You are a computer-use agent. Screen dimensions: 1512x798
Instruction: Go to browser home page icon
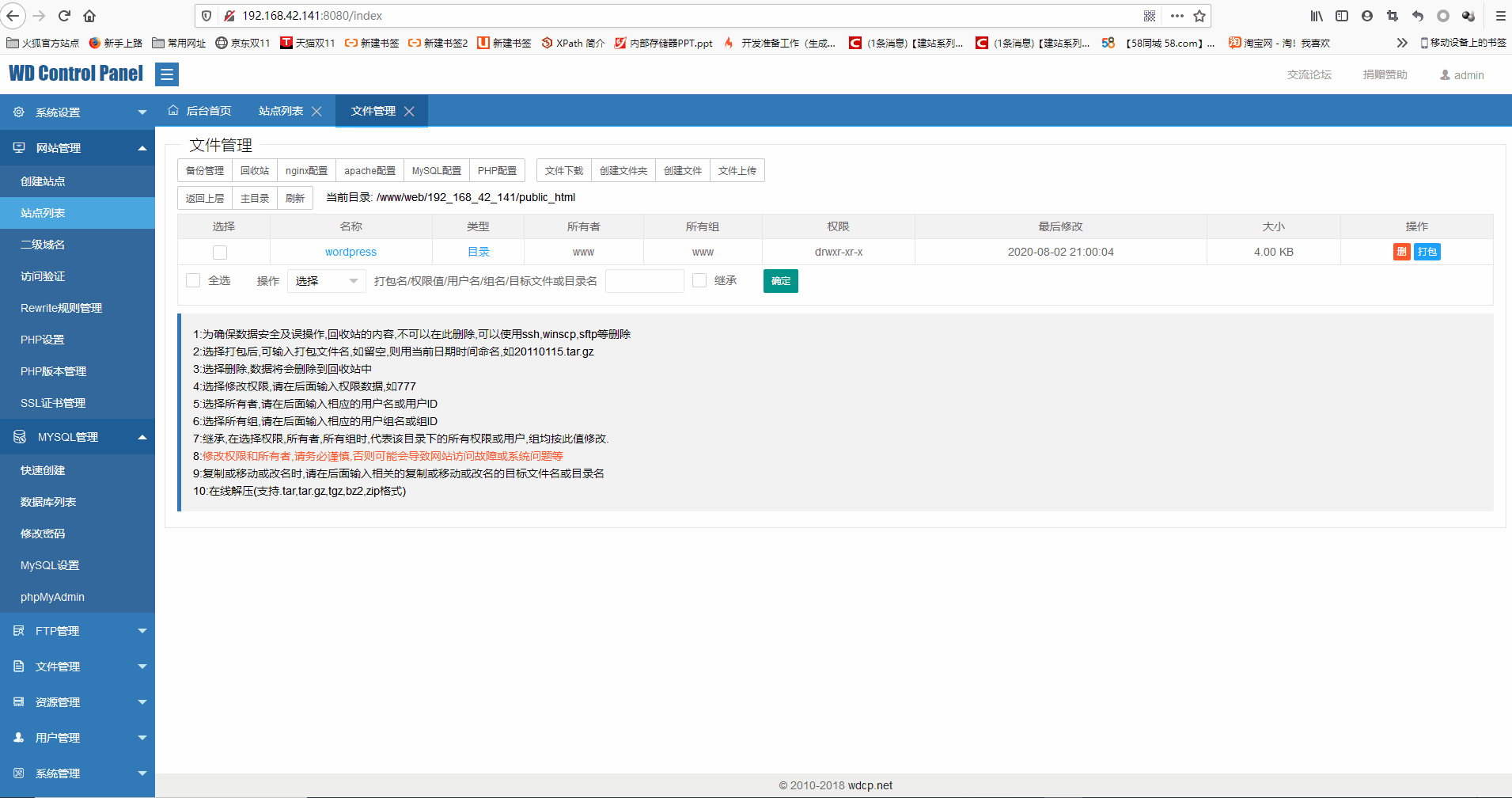pos(89,16)
